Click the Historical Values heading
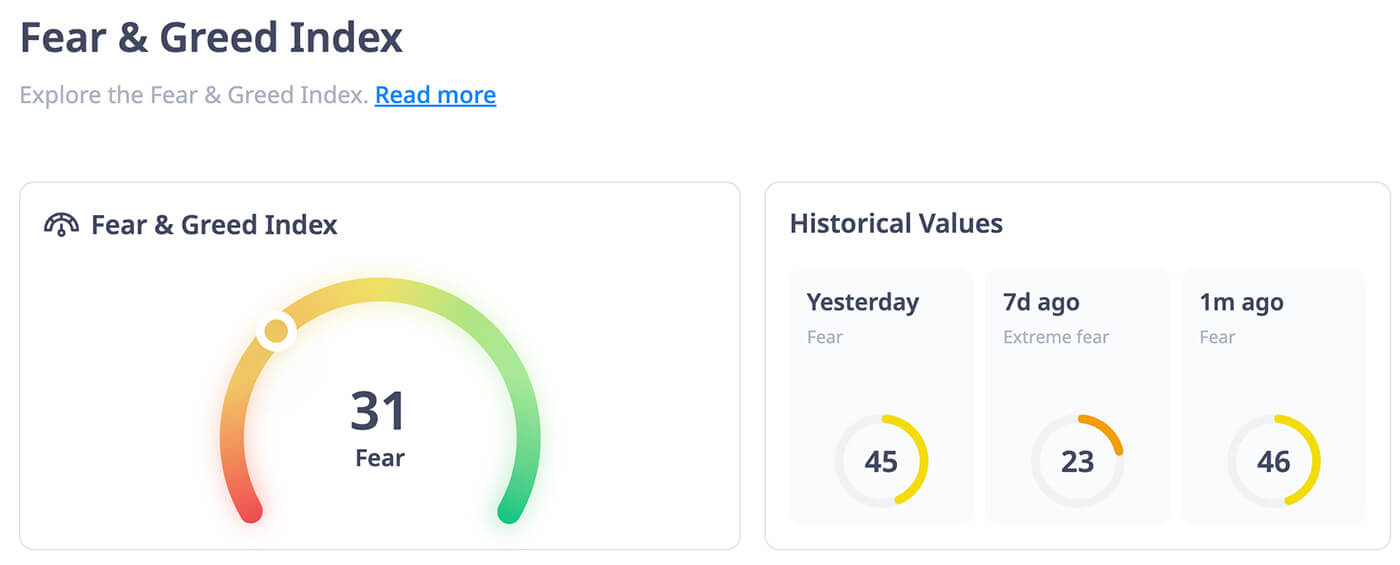The width and height of the screenshot is (1400, 565). [896, 223]
